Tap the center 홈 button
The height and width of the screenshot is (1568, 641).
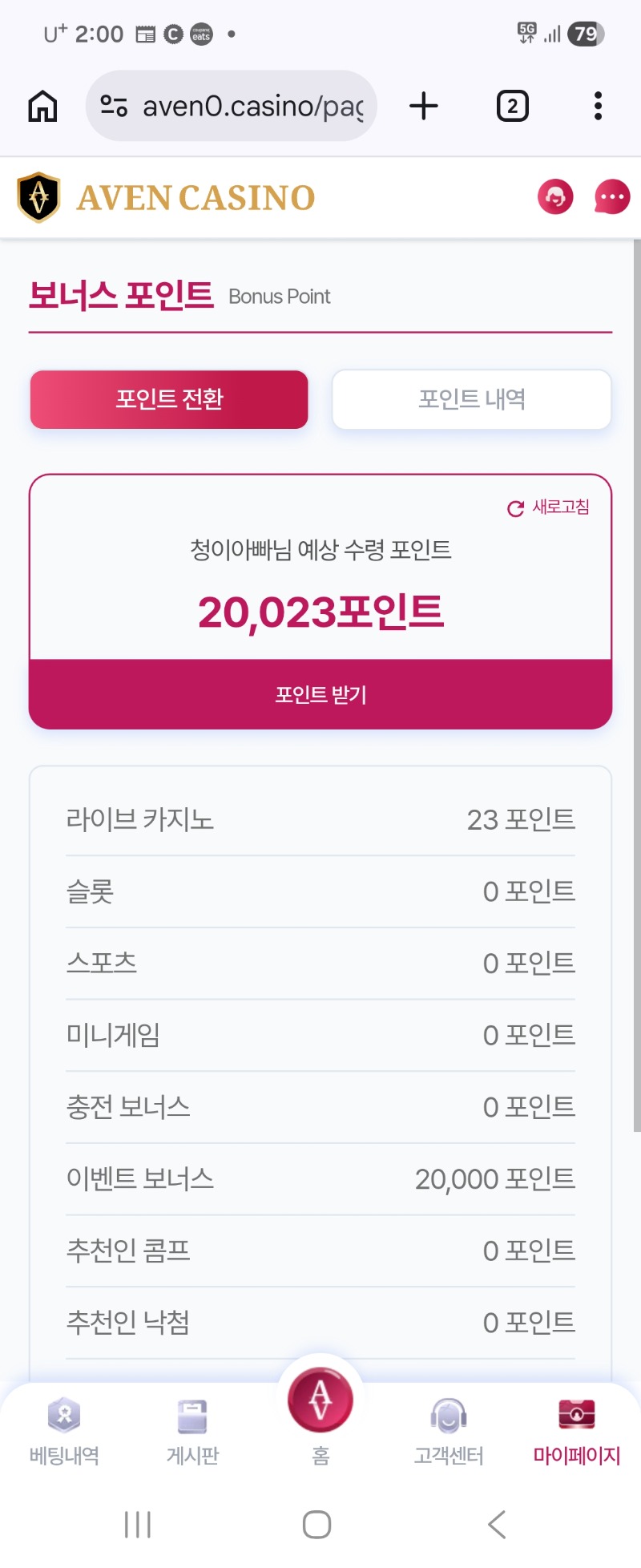pyautogui.click(x=320, y=1403)
